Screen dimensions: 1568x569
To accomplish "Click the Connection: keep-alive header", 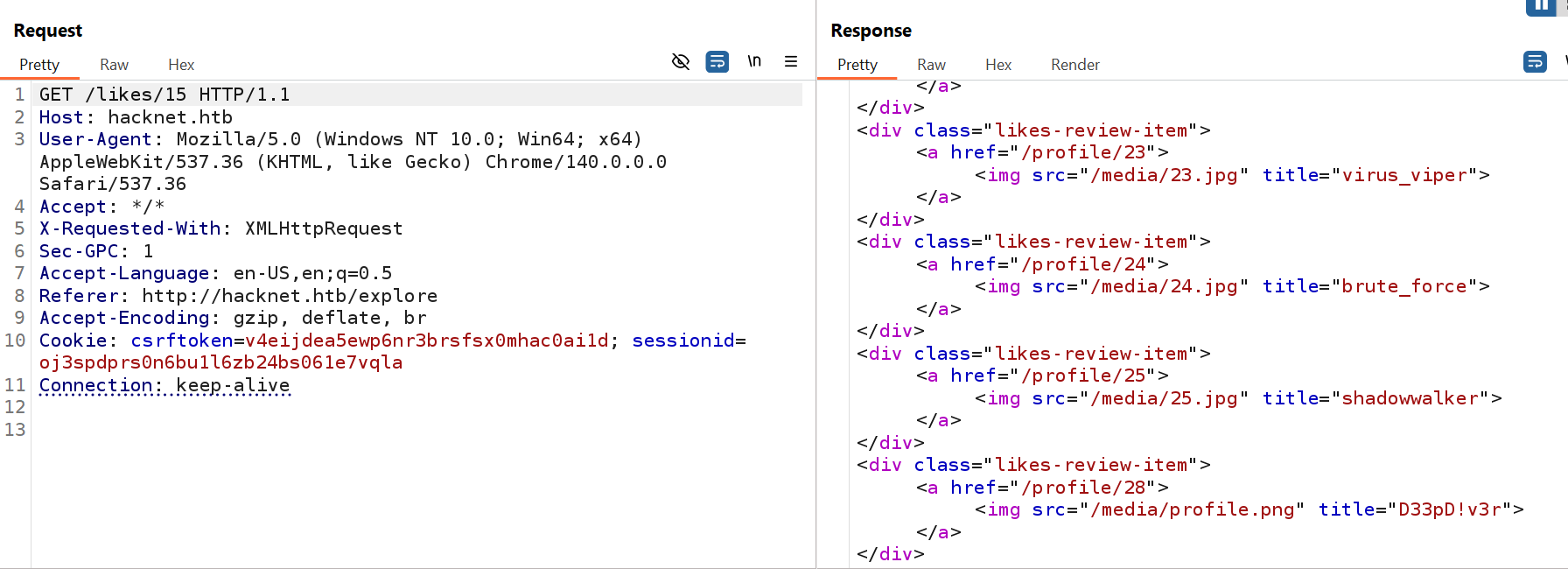I will coord(164,385).
